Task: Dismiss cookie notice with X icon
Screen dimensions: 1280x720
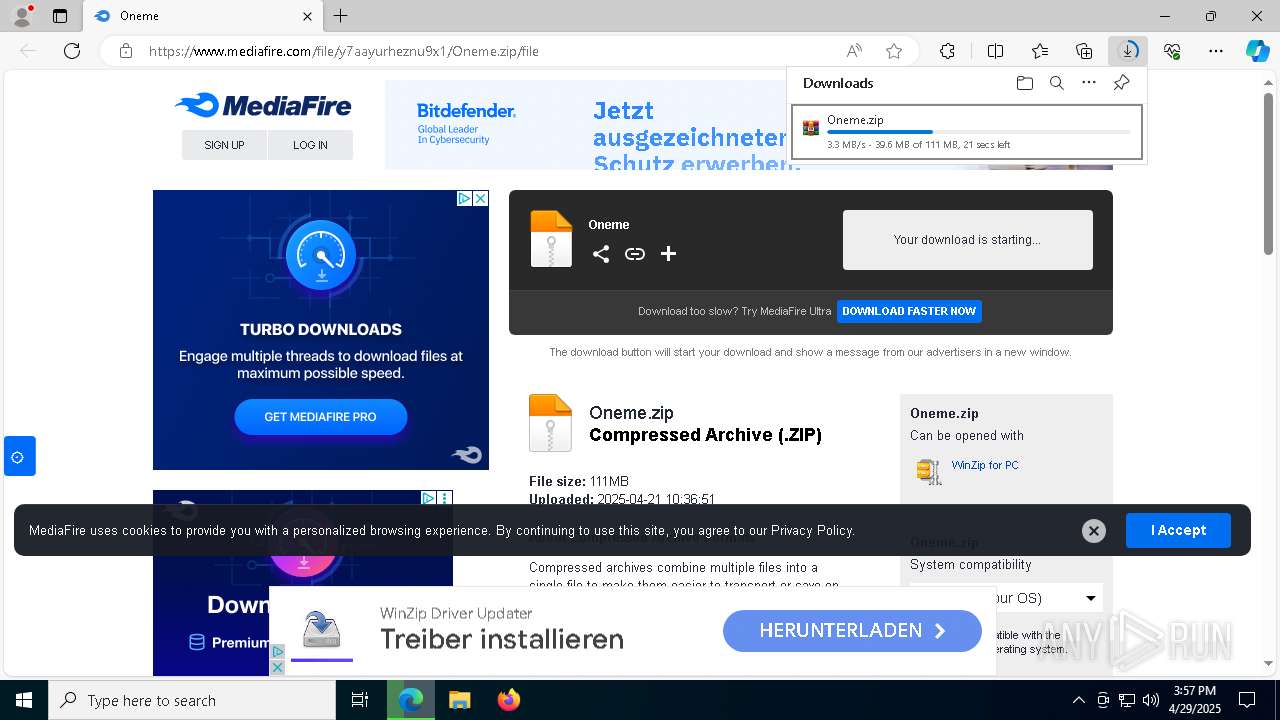Action: point(1093,531)
